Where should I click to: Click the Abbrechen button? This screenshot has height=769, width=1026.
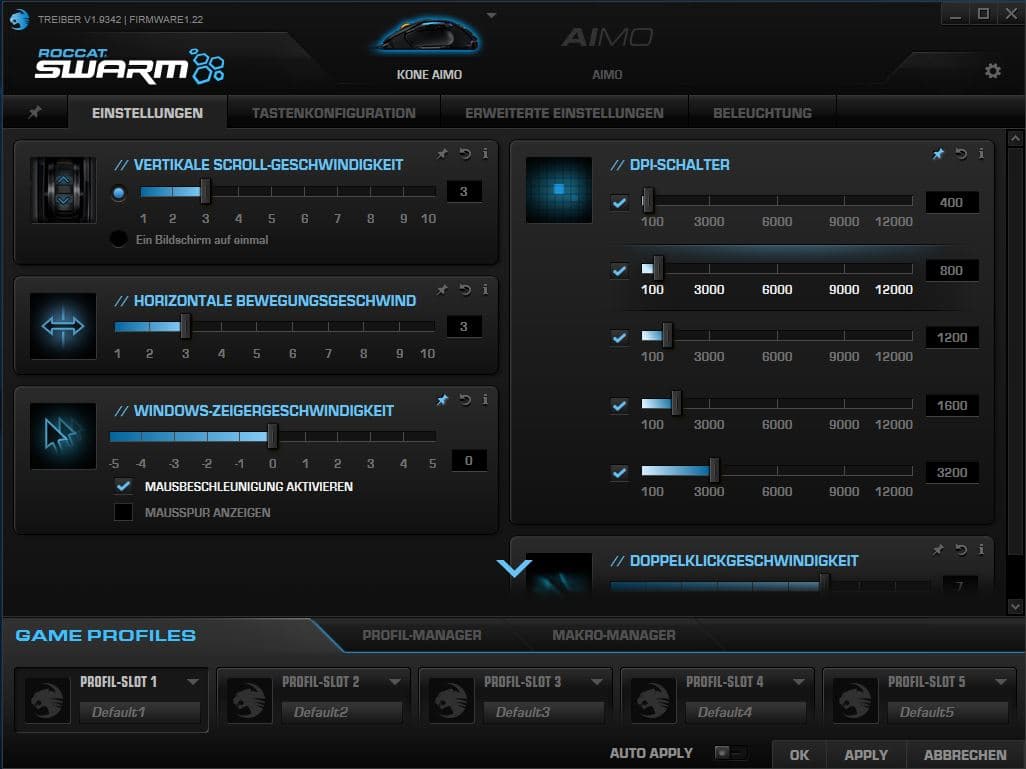(x=965, y=755)
